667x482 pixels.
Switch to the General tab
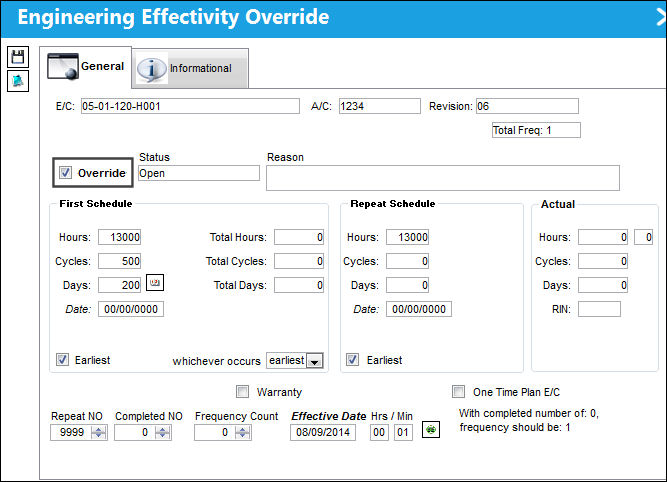point(86,66)
